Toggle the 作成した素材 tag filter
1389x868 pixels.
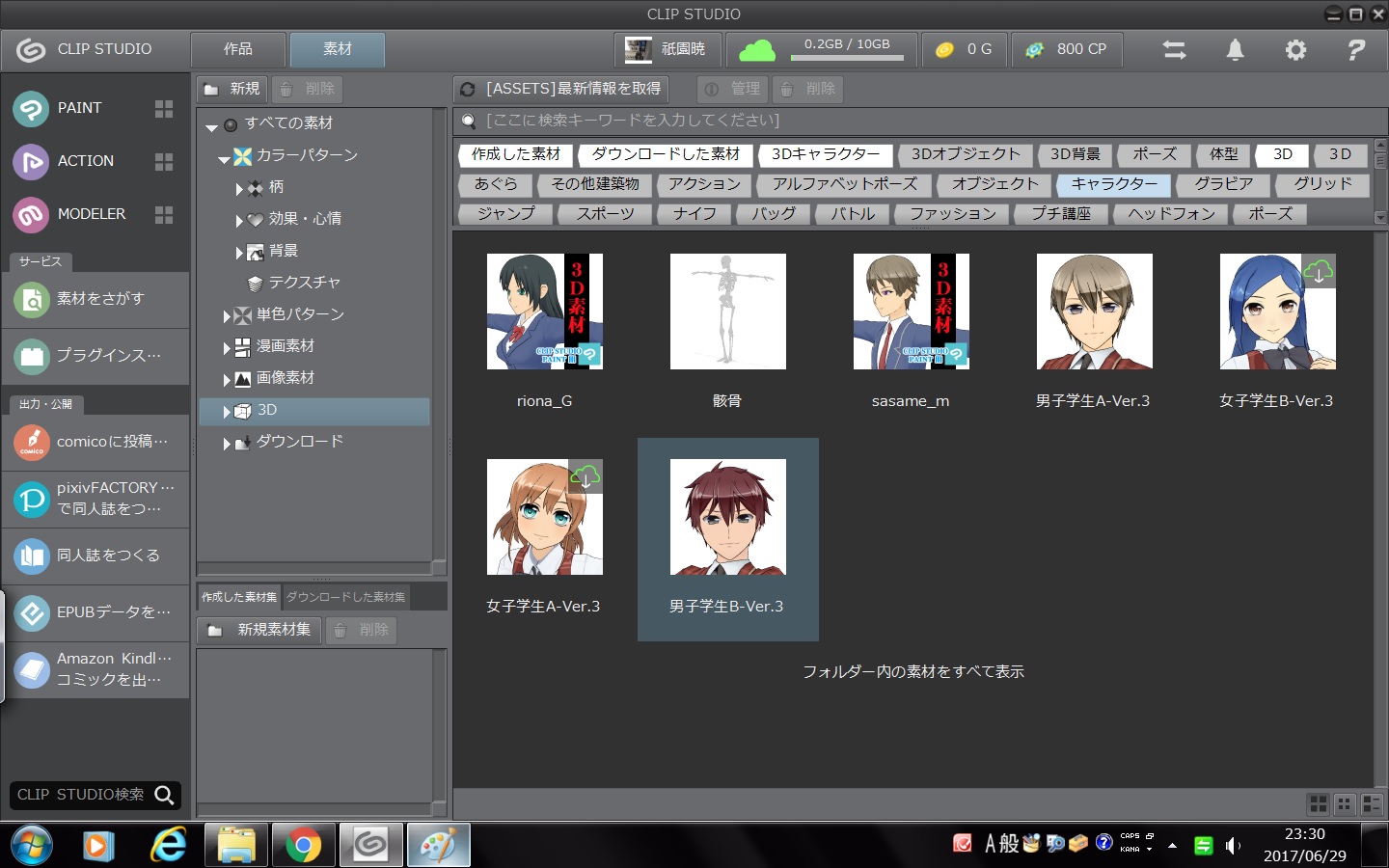click(516, 154)
